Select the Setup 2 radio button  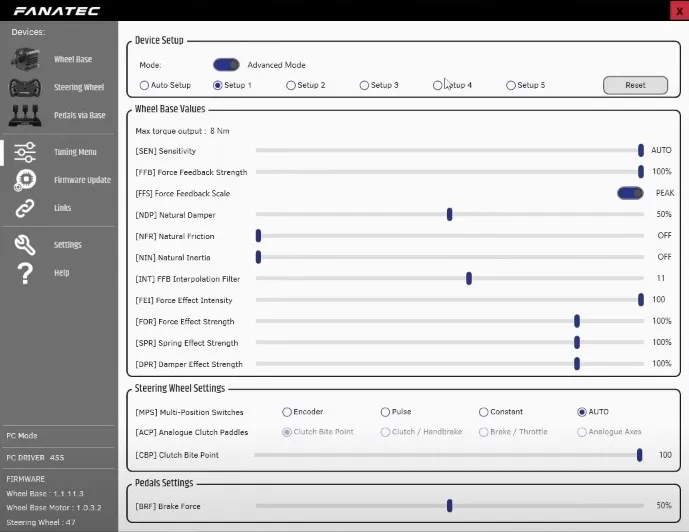[x=290, y=85]
